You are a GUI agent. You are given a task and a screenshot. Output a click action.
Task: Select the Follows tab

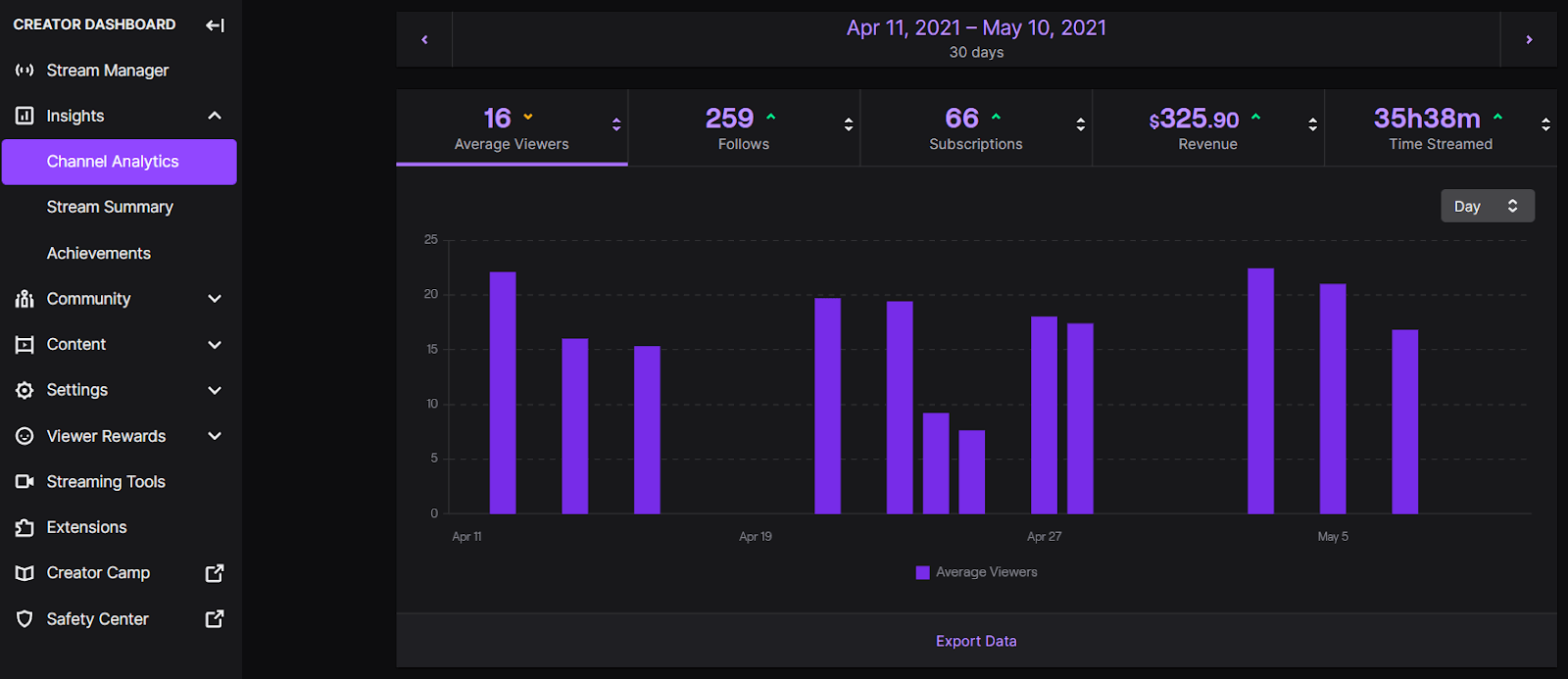tap(744, 128)
